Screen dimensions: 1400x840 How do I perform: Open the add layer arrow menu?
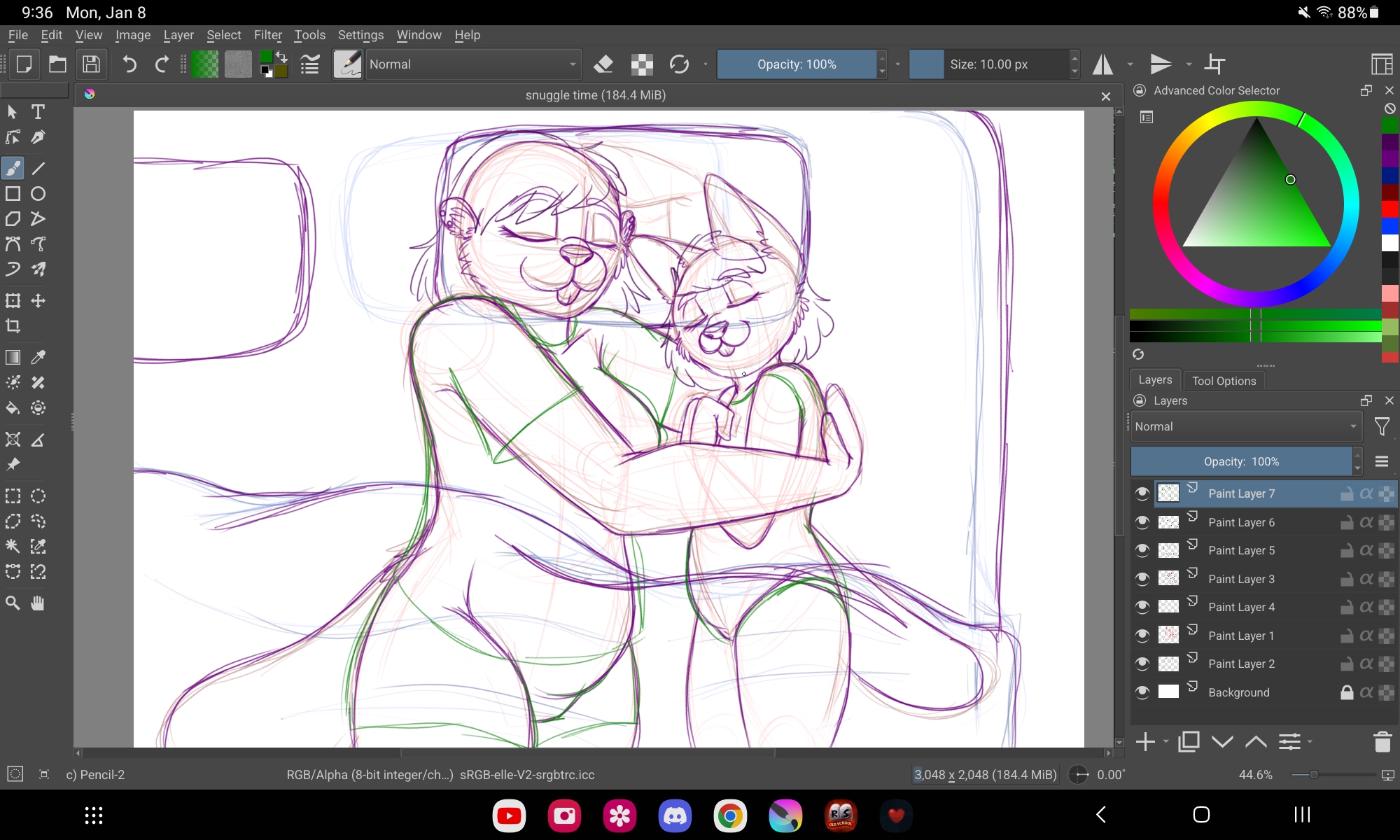1165,741
